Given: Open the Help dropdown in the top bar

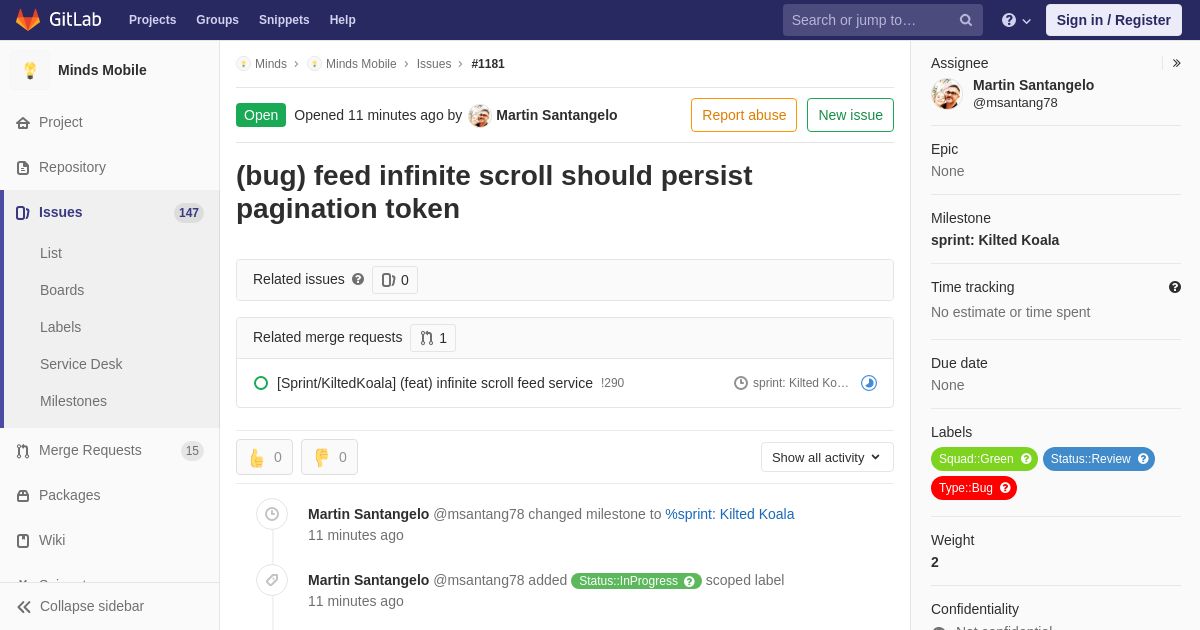Looking at the screenshot, I should coord(1016,20).
